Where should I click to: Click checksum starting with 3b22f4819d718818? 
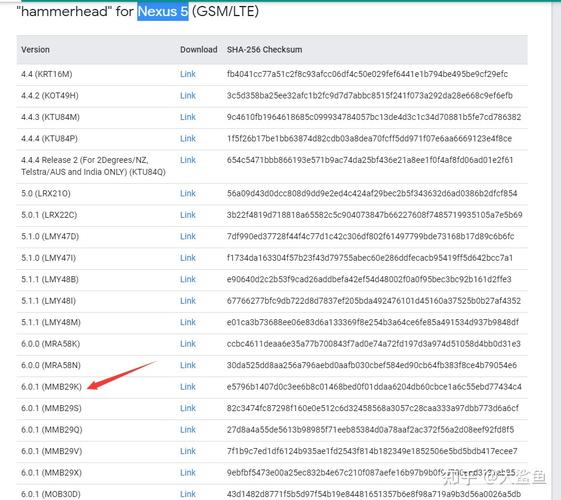tap(375, 215)
